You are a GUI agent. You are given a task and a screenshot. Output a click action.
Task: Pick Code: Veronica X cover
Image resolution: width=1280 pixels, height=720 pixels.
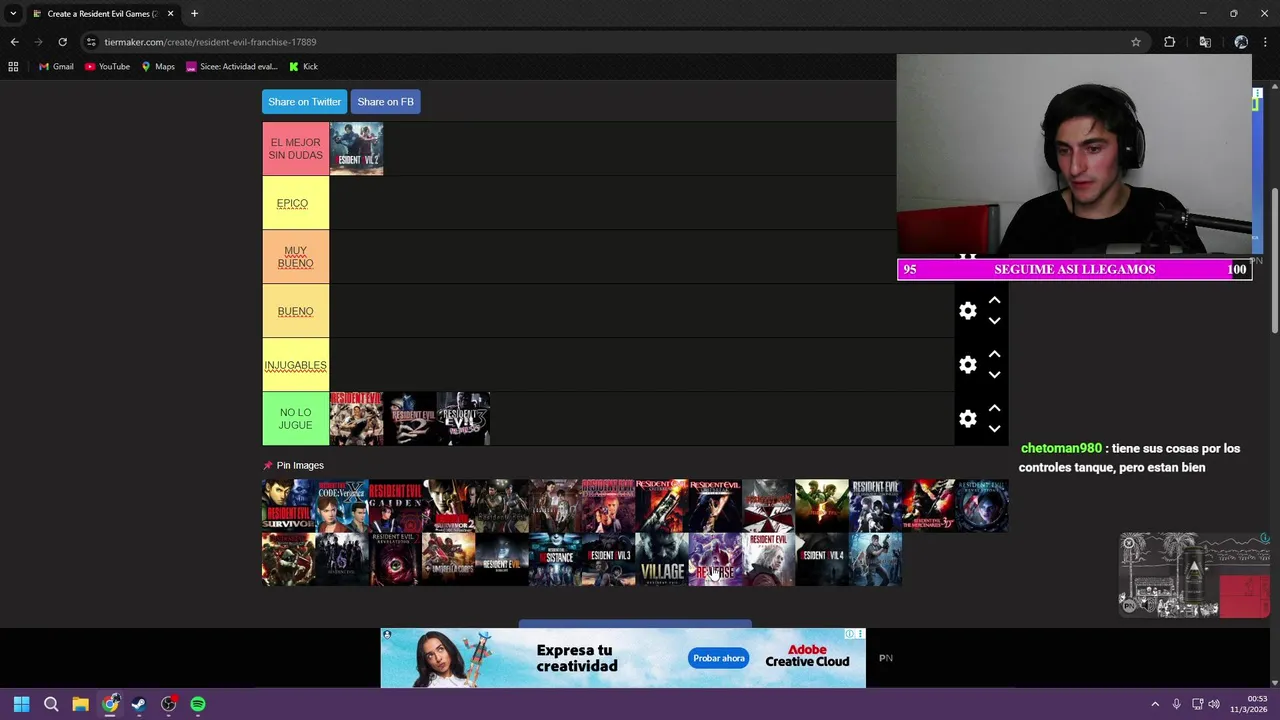[342, 505]
